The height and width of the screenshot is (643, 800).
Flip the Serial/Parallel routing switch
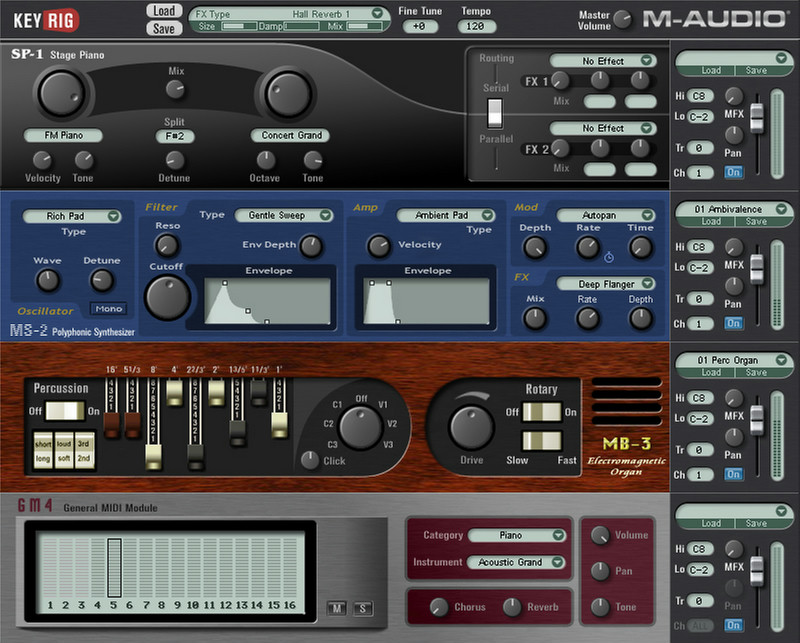click(494, 113)
